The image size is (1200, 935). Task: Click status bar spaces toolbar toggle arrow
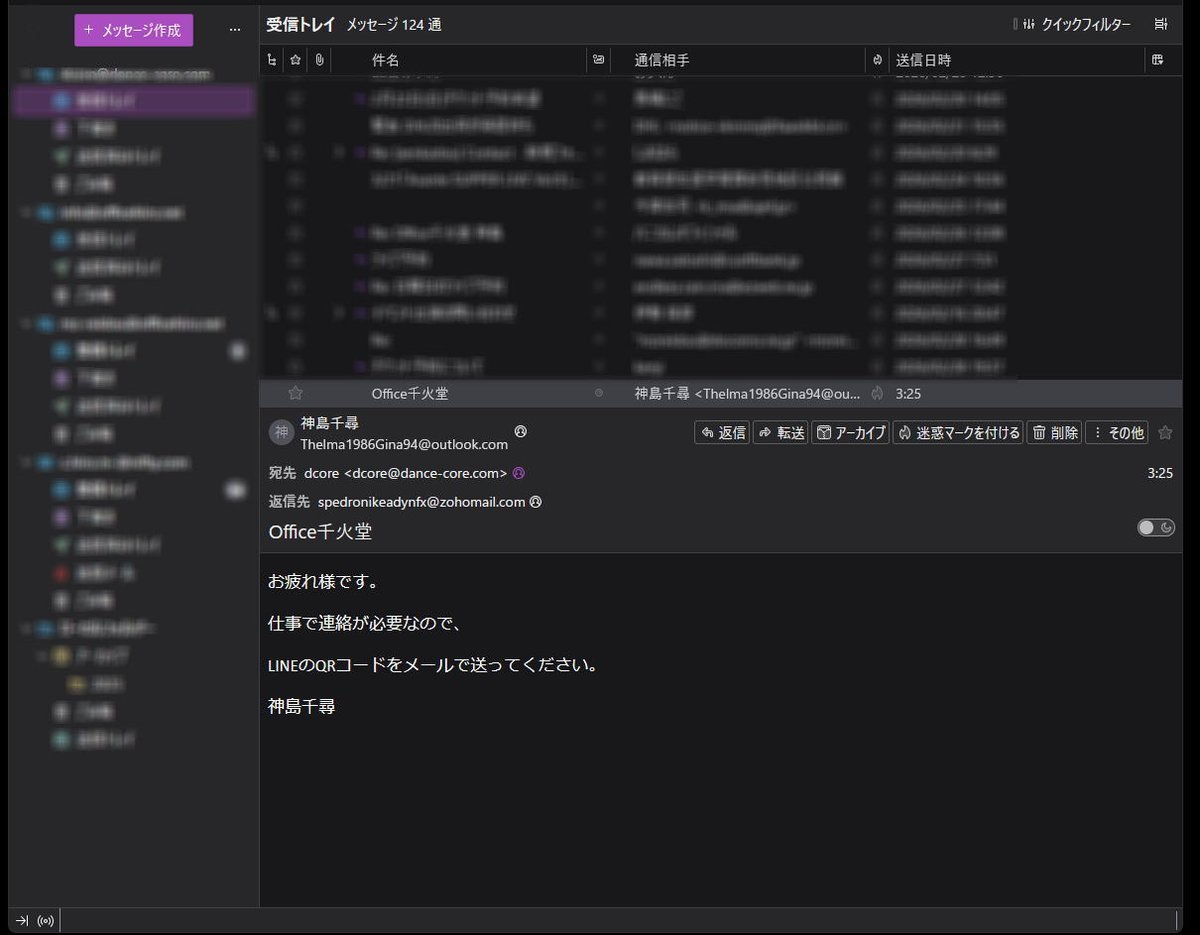pyautogui.click(x=22, y=920)
